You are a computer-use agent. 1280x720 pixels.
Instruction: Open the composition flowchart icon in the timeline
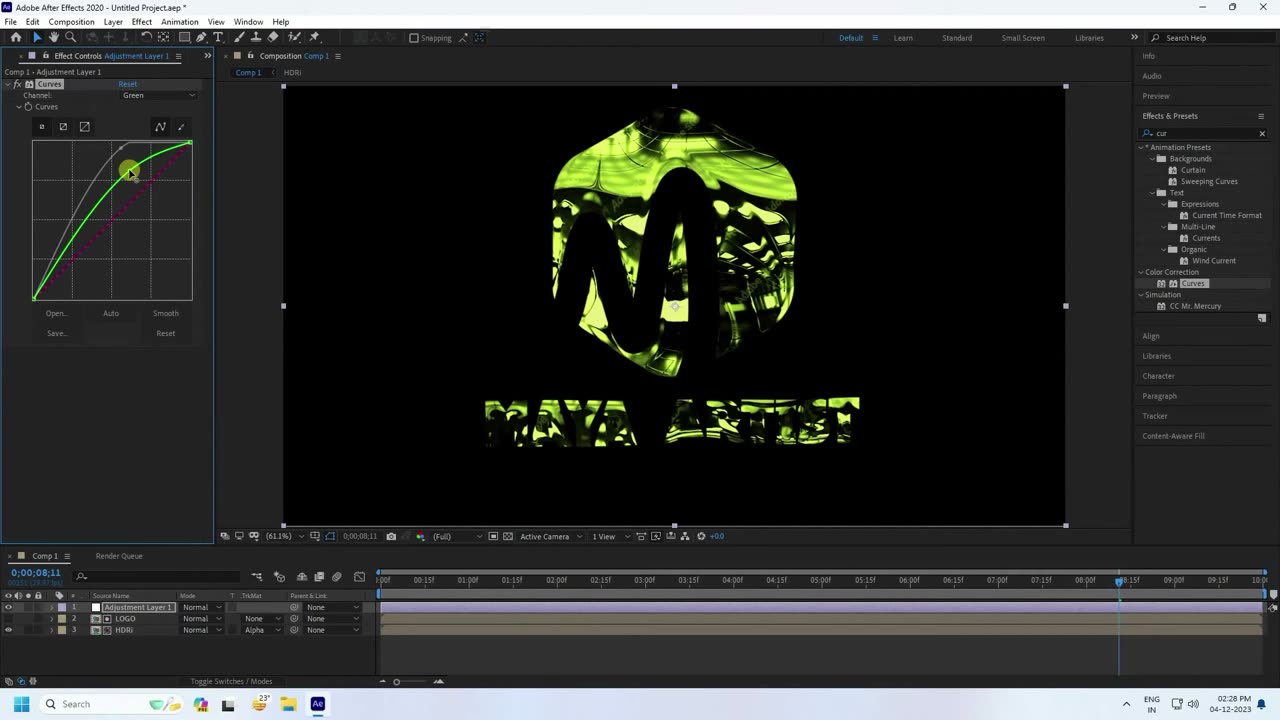257,577
